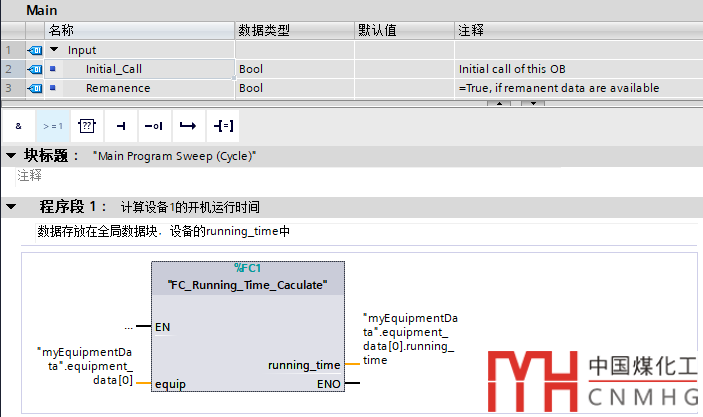Click the Main block heading
Screen dimensions: 703x417
42,10
